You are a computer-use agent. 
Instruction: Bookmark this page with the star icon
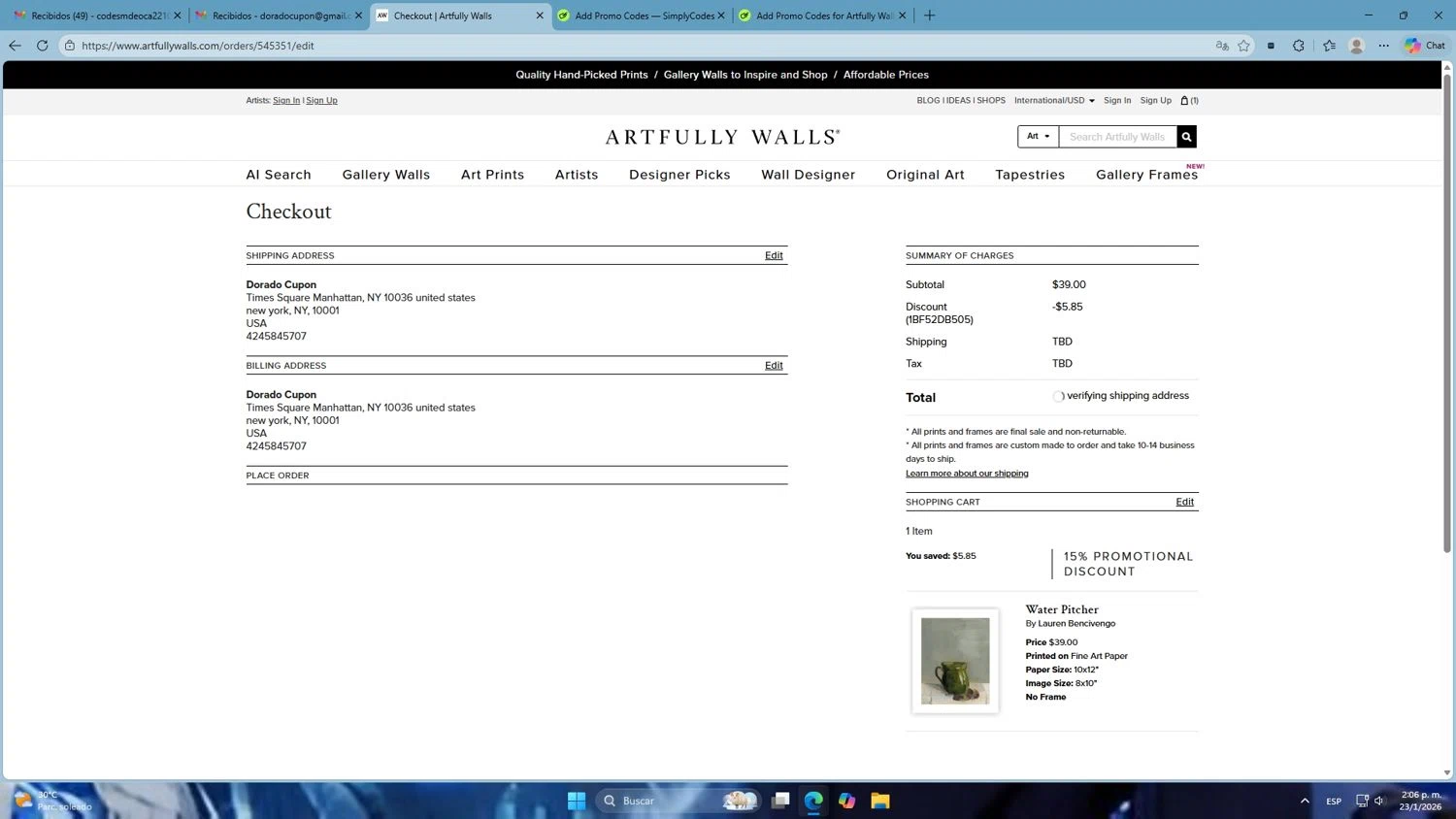pos(1243,46)
